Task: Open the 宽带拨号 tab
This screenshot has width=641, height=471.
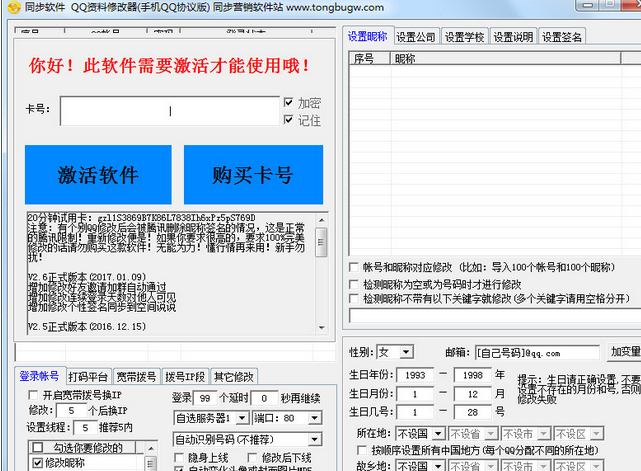Action: coord(136,377)
